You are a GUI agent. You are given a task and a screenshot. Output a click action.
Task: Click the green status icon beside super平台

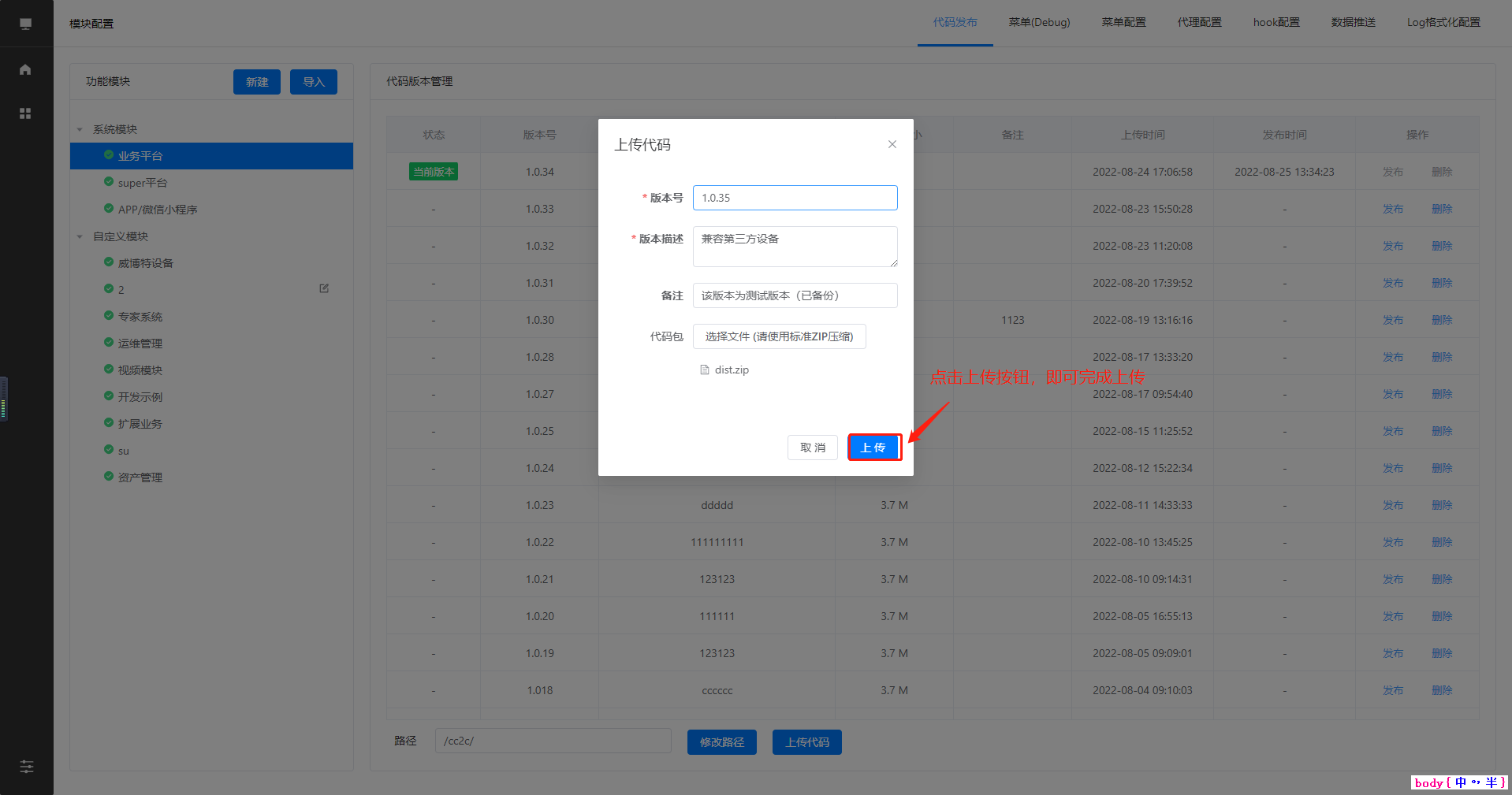109,182
